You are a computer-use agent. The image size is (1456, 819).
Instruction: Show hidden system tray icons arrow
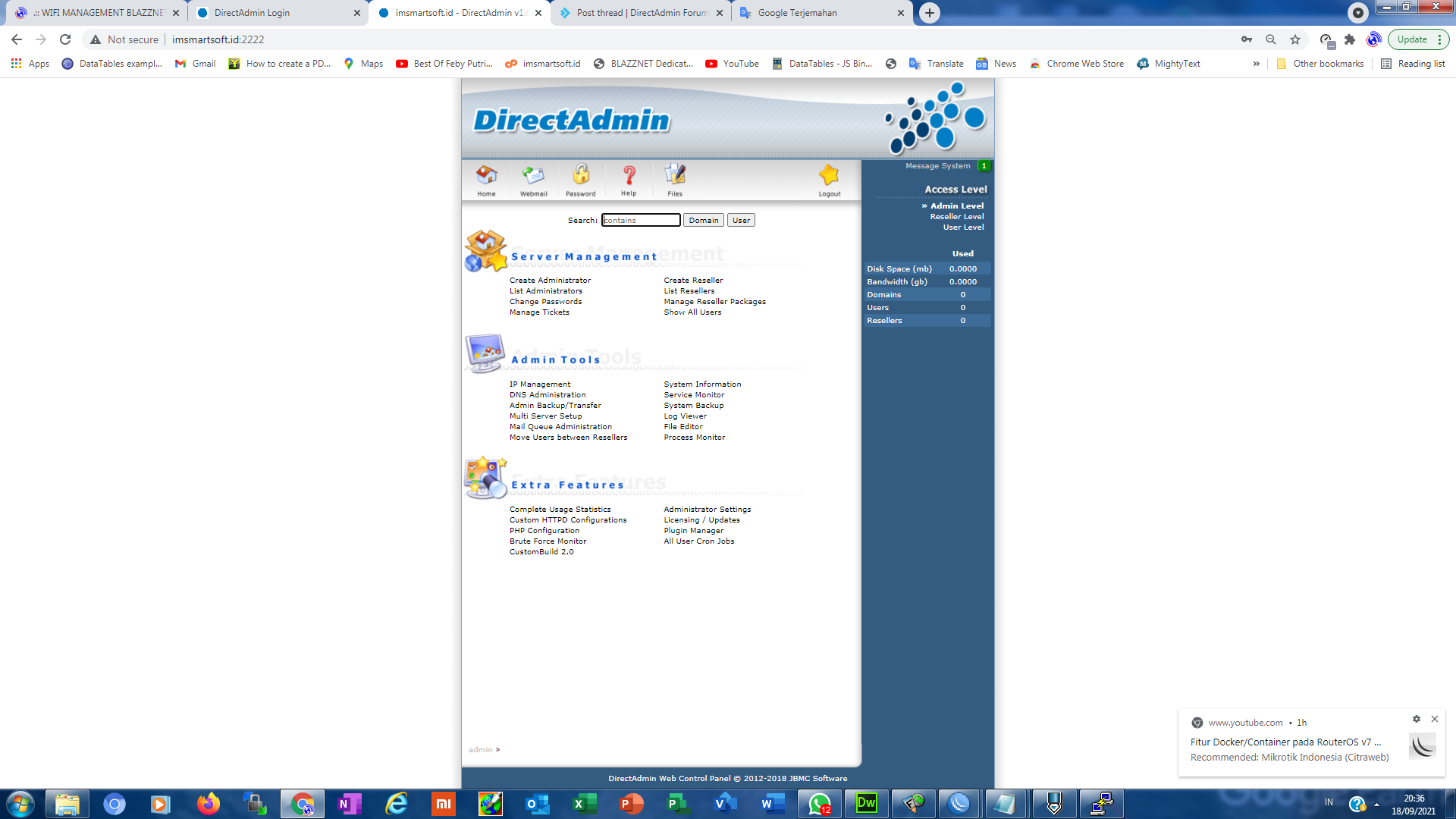(x=1376, y=804)
